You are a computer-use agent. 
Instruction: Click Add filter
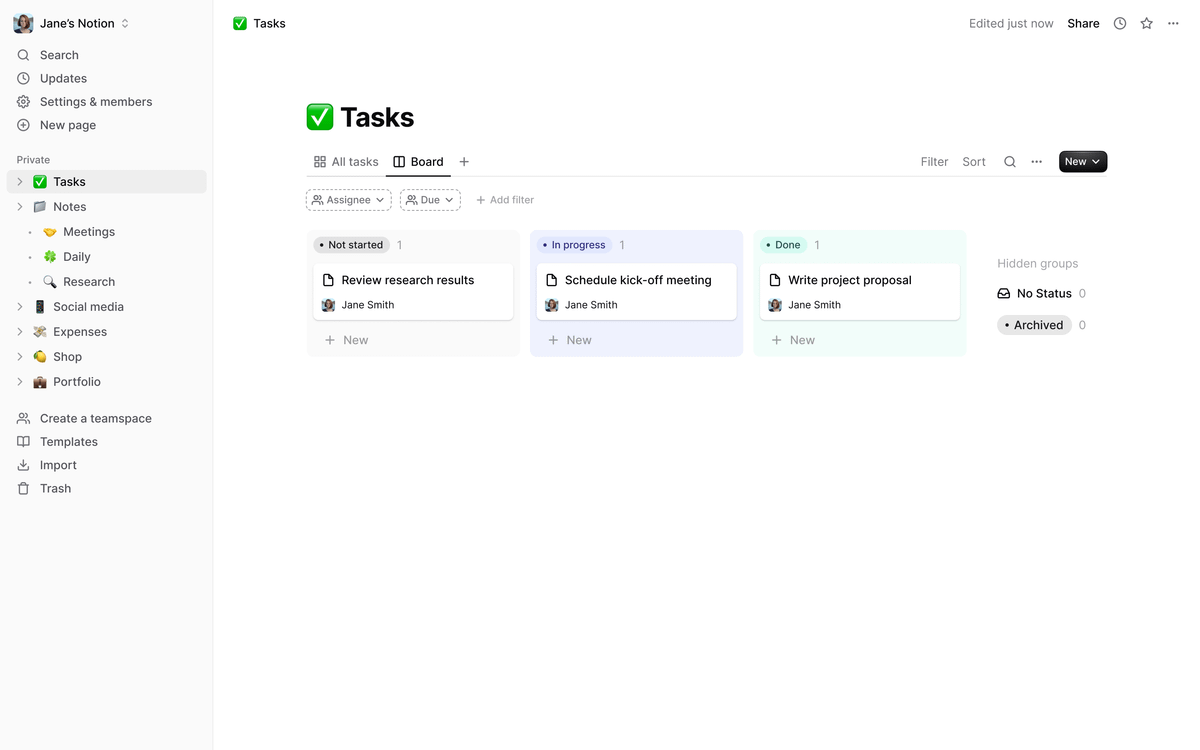pyautogui.click(x=505, y=200)
